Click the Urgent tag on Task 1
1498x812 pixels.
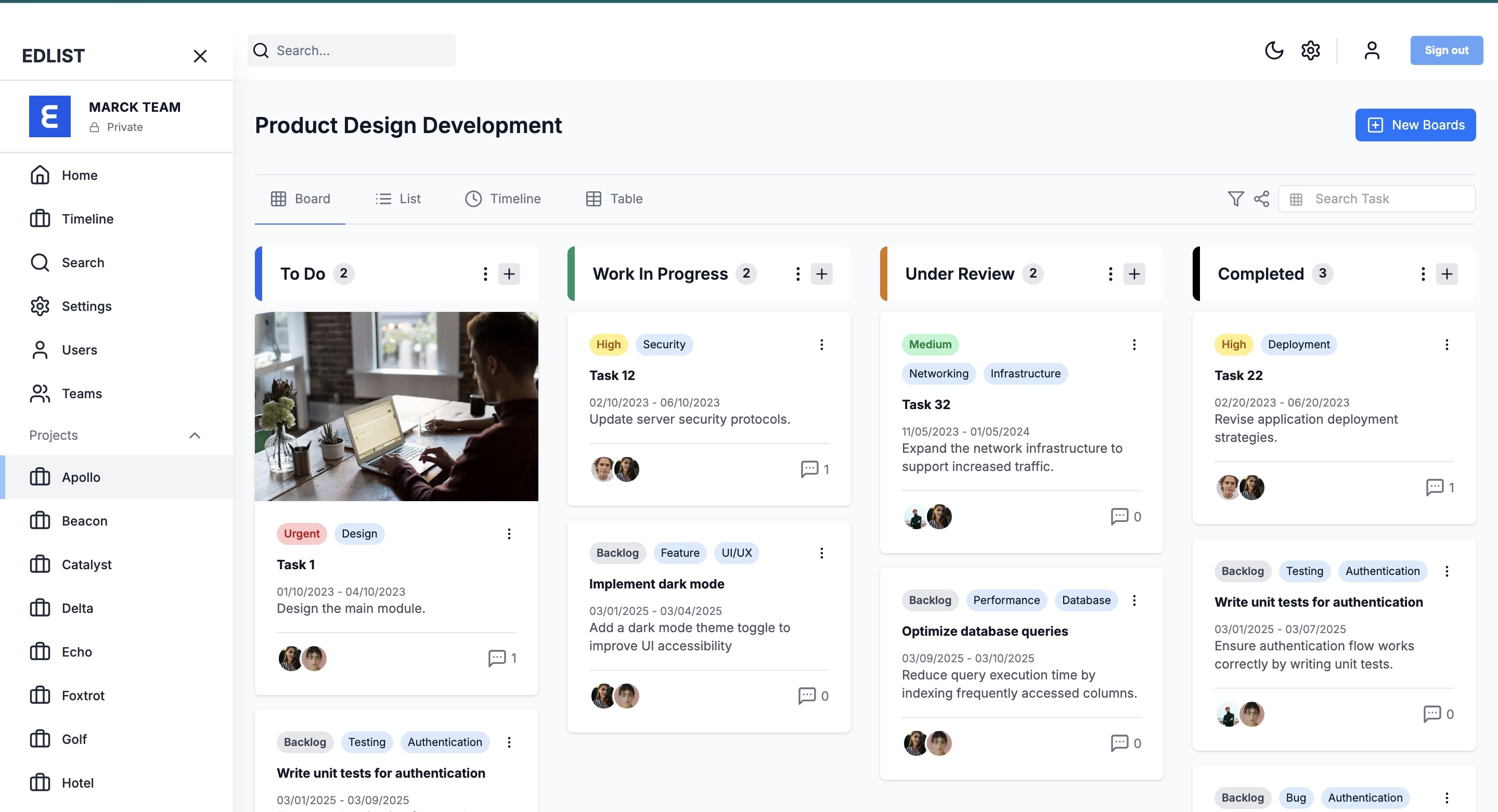click(x=301, y=533)
